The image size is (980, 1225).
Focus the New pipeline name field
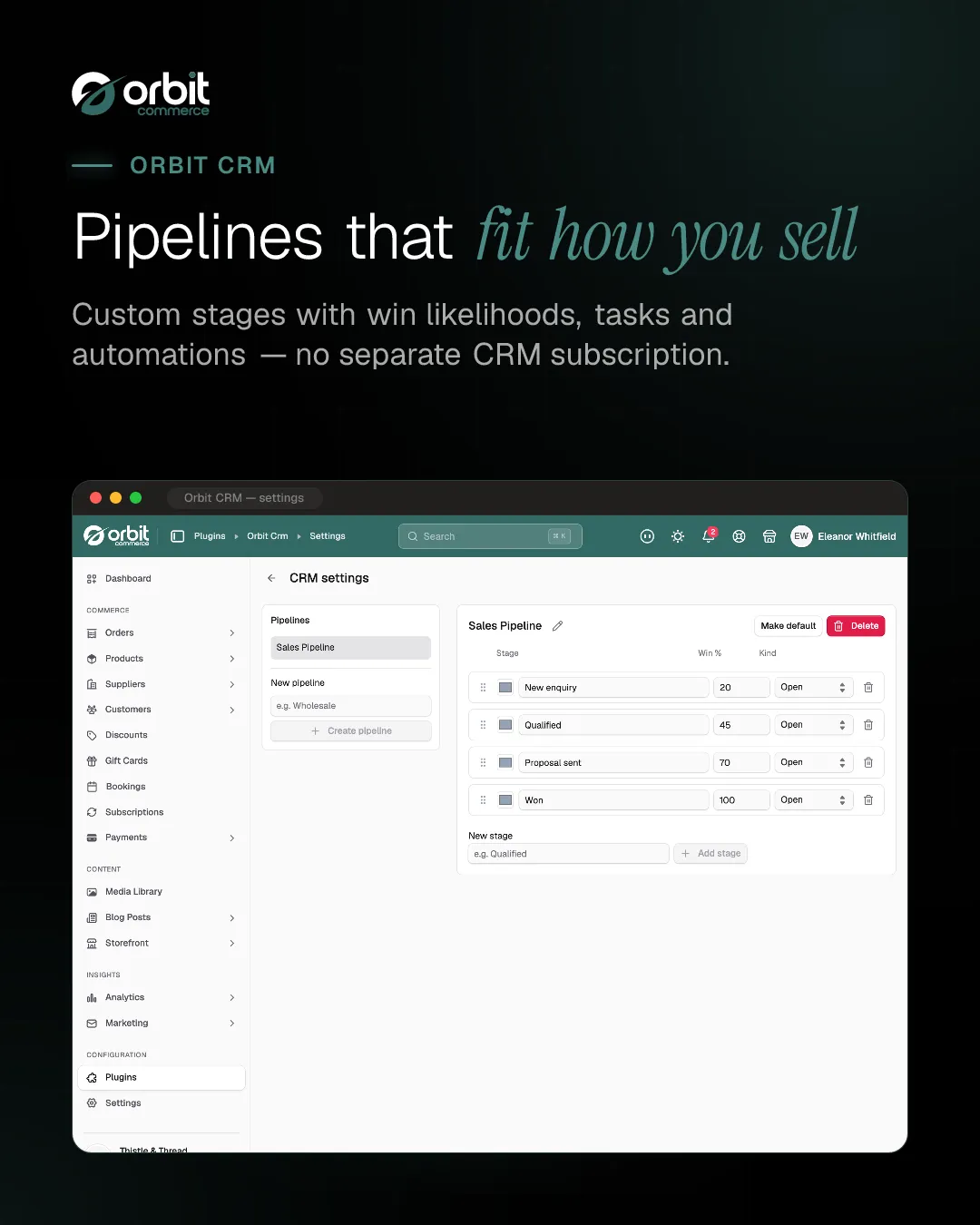tap(351, 706)
